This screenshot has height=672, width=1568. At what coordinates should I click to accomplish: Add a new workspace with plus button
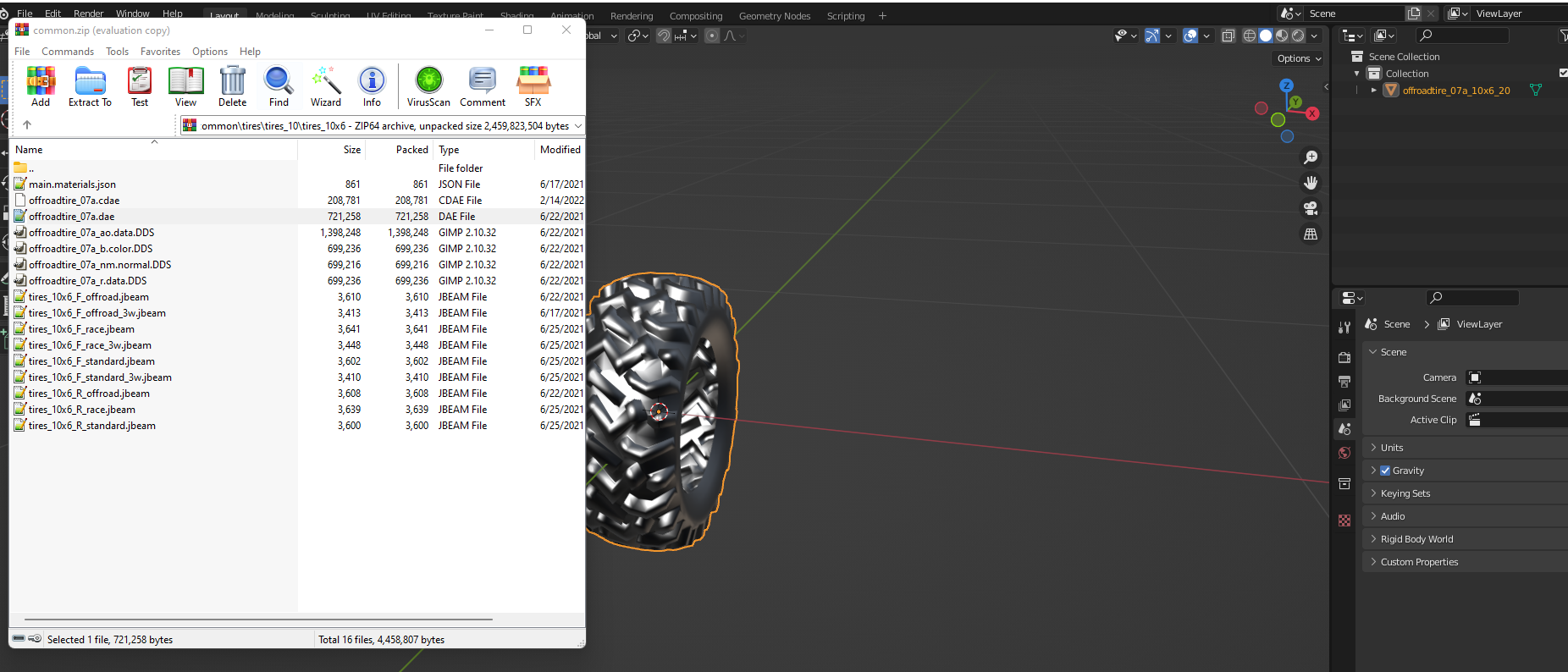coord(882,16)
